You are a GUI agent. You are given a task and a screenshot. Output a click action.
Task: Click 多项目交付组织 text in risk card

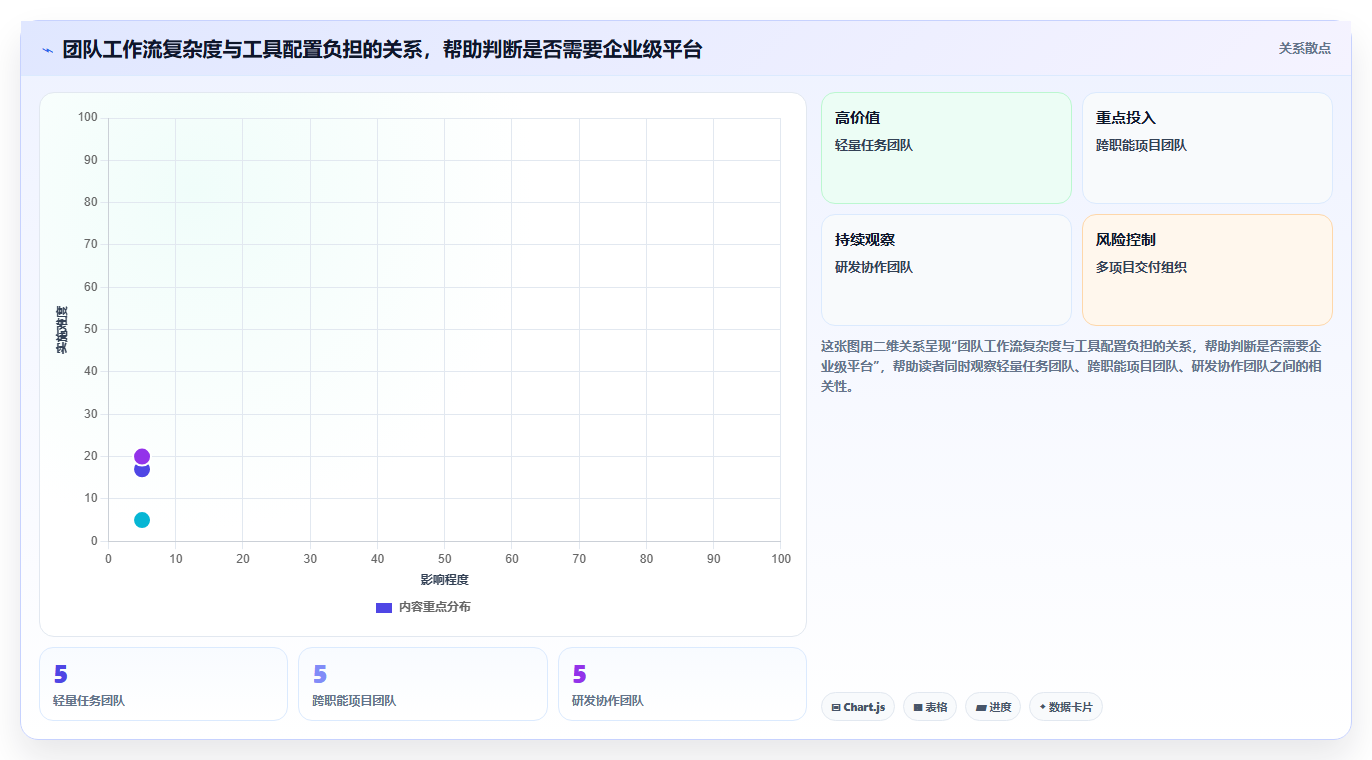[1141, 267]
